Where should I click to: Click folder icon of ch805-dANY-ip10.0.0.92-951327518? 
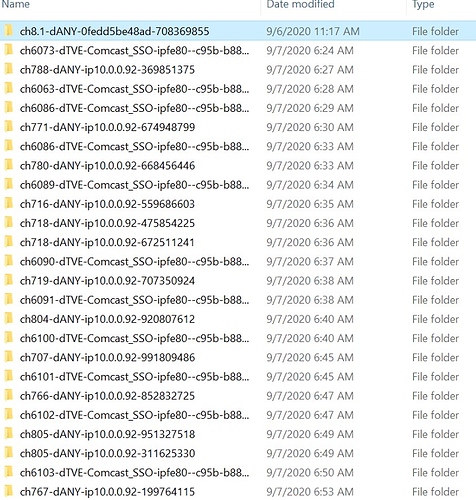[8, 434]
